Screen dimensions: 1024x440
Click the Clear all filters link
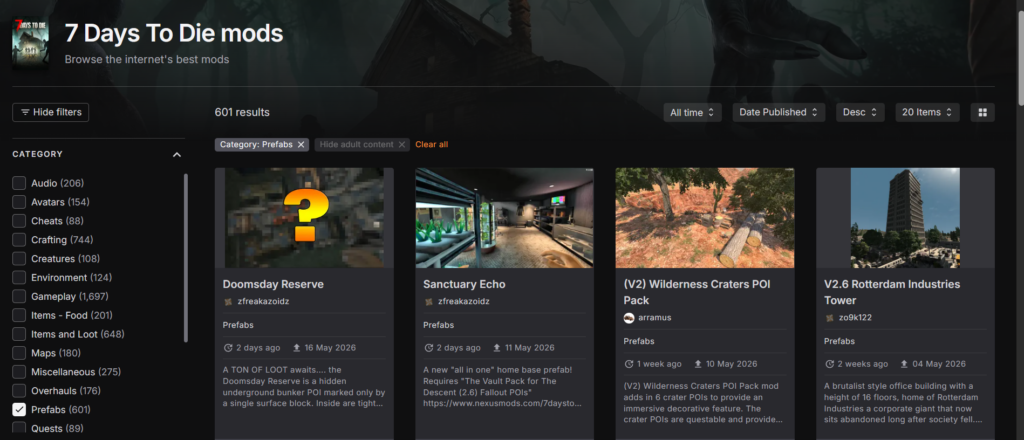432,144
